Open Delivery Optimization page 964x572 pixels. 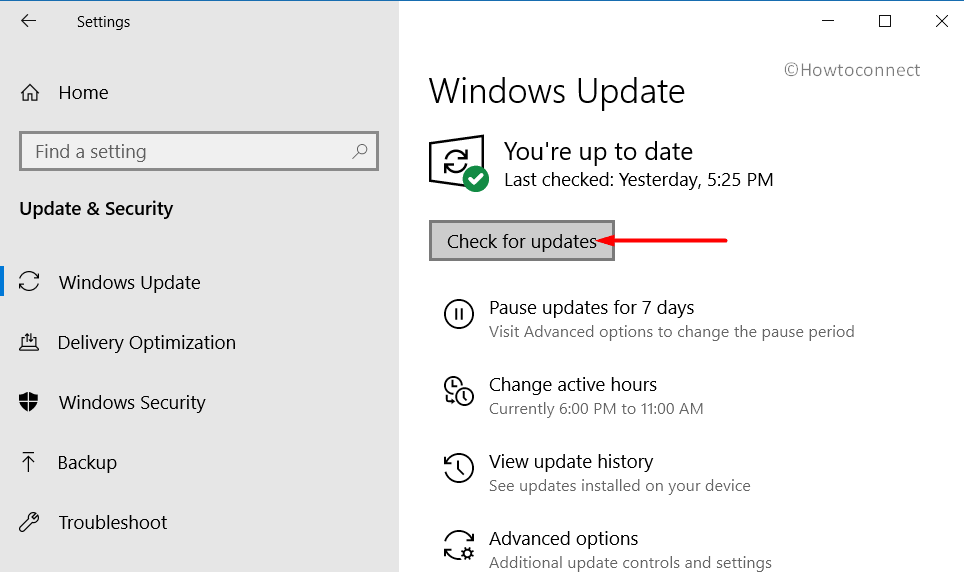[x=146, y=343]
